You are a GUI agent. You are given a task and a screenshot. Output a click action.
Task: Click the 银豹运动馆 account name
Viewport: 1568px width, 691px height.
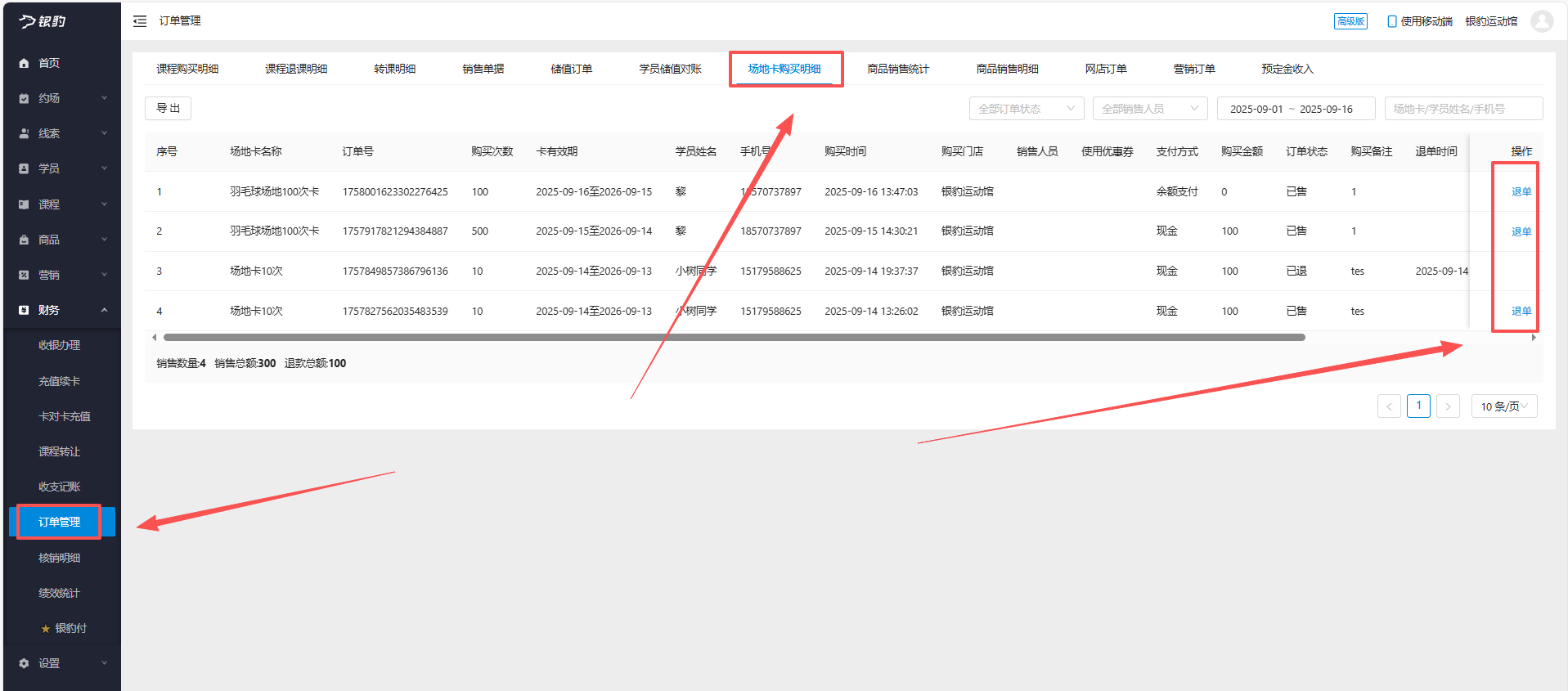pyautogui.click(x=1491, y=21)
